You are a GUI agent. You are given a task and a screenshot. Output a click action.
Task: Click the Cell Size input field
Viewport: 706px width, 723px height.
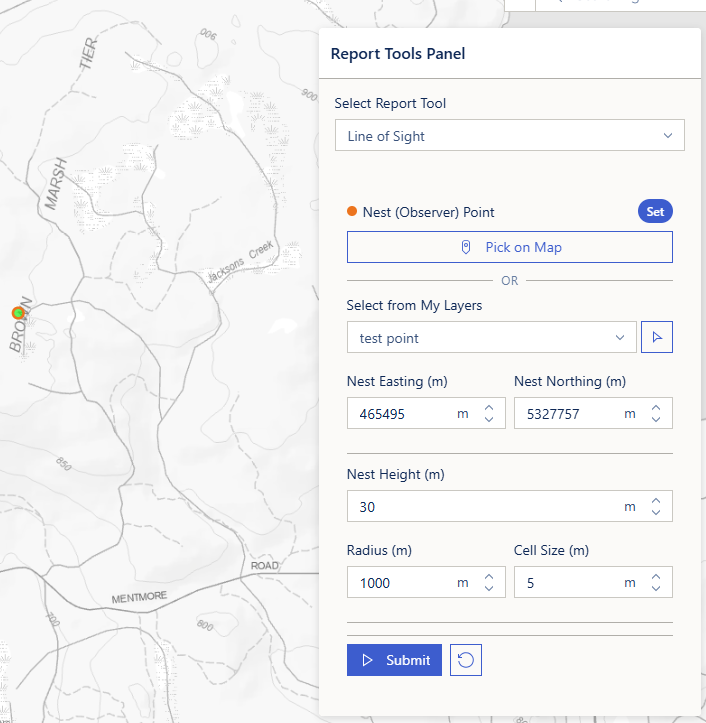pyautogui.click(x=593, y=582)
